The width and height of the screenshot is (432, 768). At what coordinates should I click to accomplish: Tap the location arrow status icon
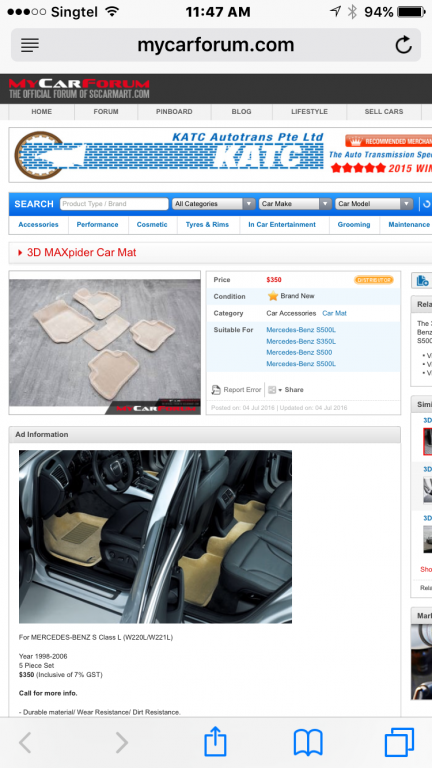(335, 12)
